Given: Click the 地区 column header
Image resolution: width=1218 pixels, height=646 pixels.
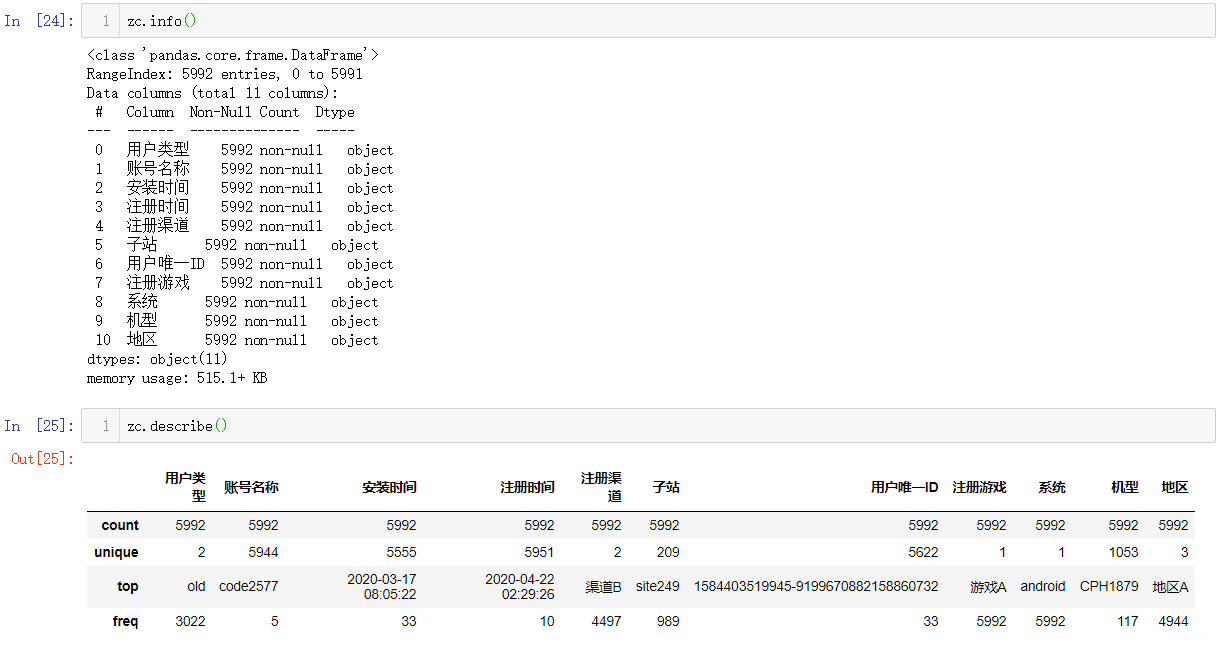Looking at the screenshot, I should [1174, 487].
